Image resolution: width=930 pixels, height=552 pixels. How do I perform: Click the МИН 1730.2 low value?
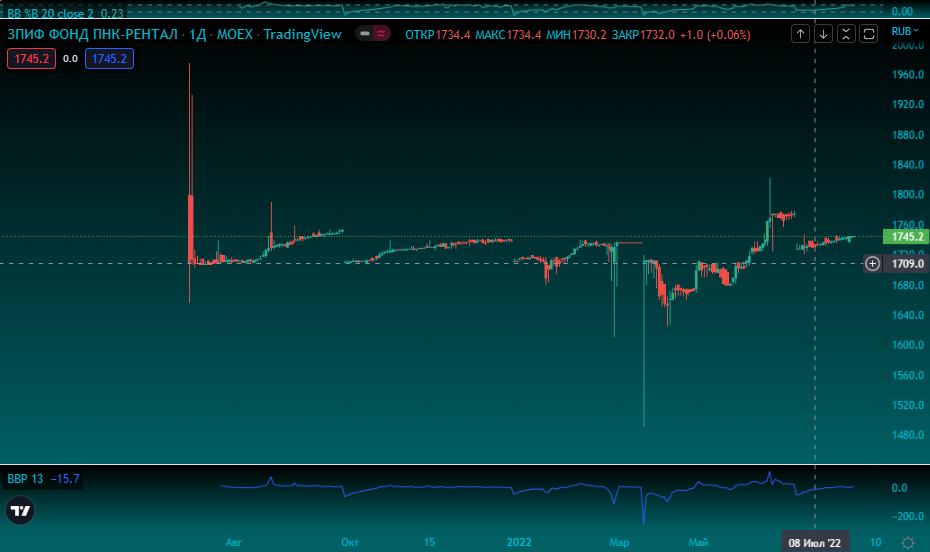[x=576, y=34]
